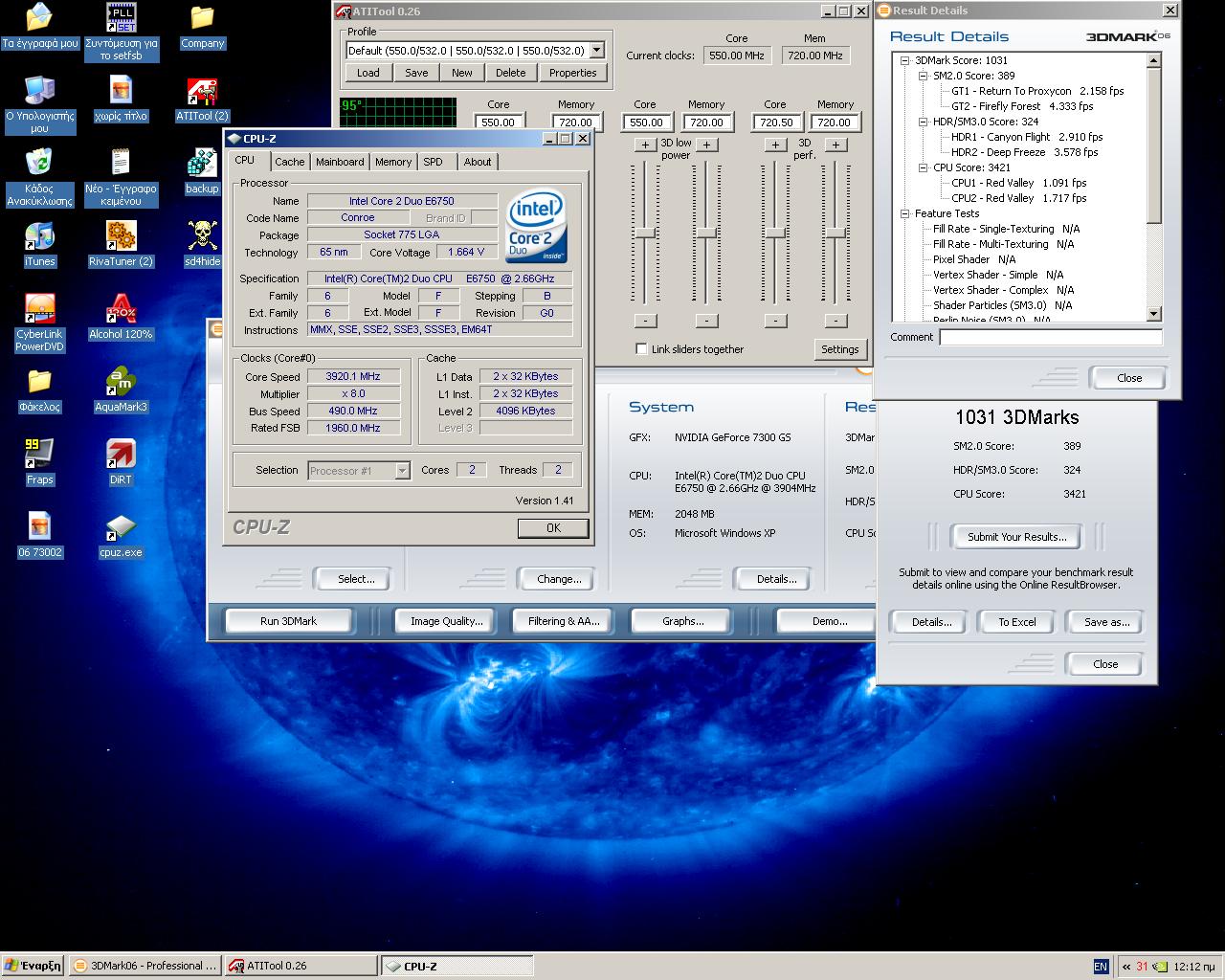Collapse the HDR/SM3.0 Score: 324 node
Image resolution: width=1225 pixels, height=980 pixels.
(924, 122)
